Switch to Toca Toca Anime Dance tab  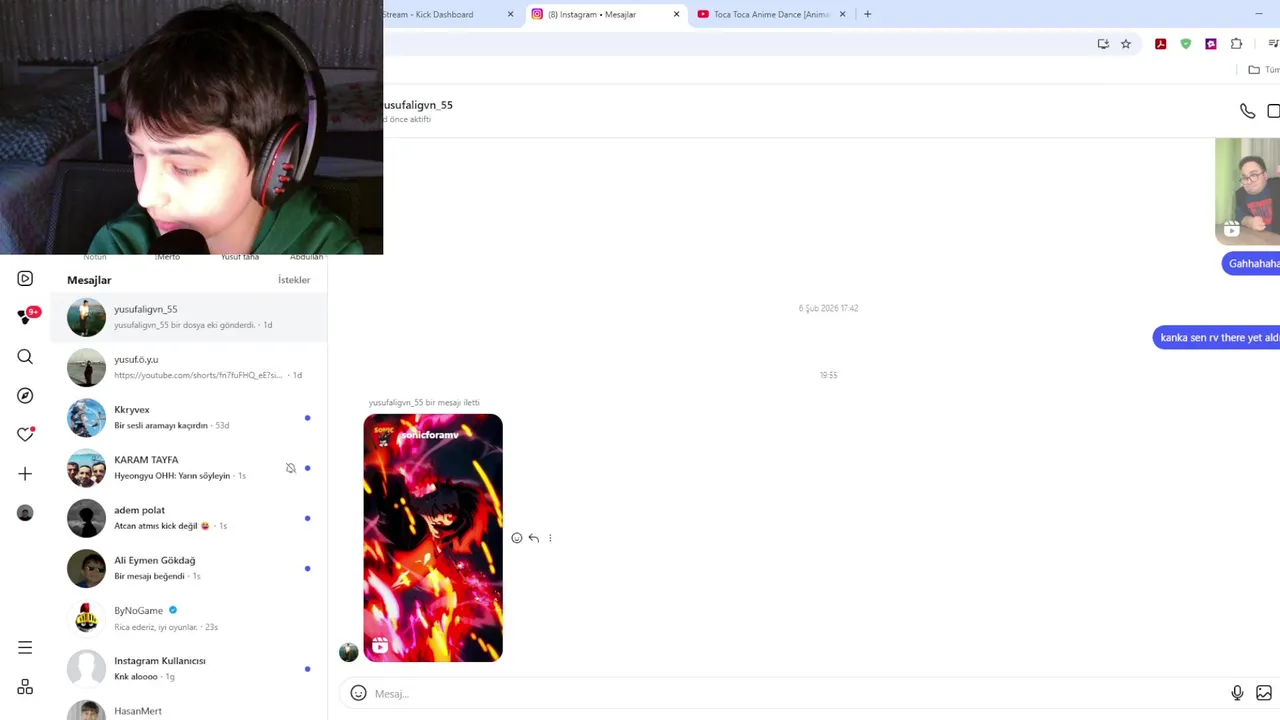point(771,14)
